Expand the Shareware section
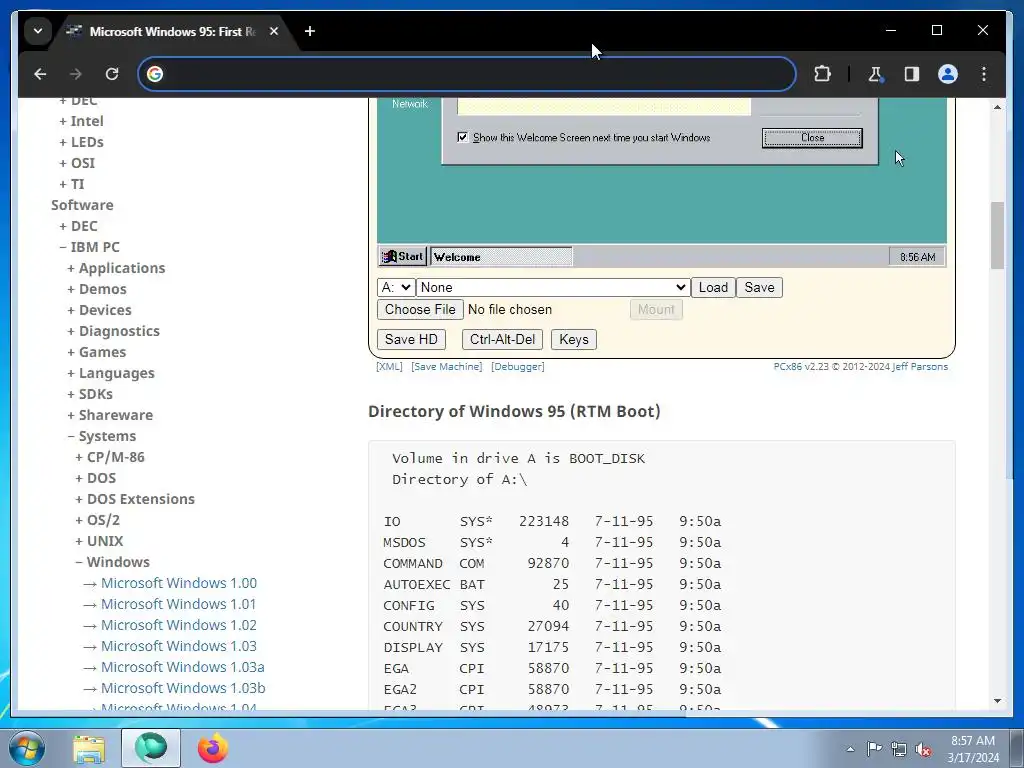Image resolution: width=1024 pixels, height=768 pixels. [110, 415]
